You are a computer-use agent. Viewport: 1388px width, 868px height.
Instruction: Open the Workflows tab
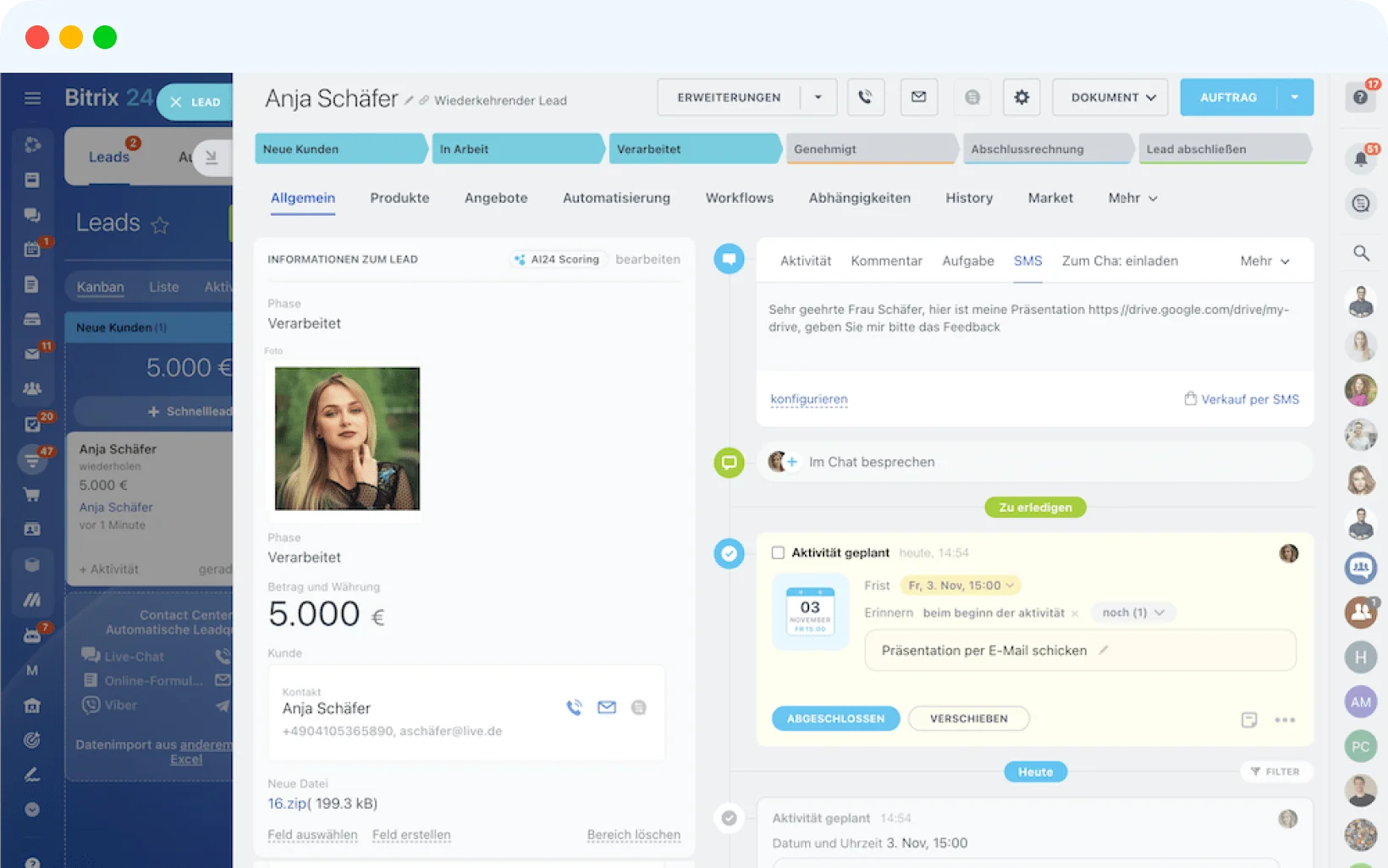pyautogui.click(x=740, y=198)
